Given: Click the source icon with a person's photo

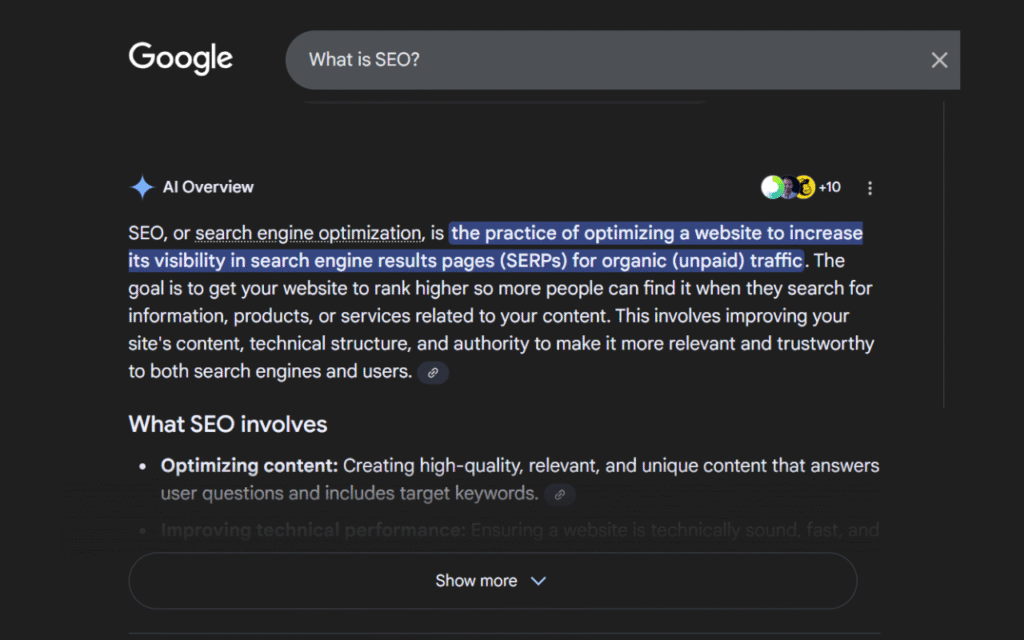Looking at the screenshot, I should (788, 187).
